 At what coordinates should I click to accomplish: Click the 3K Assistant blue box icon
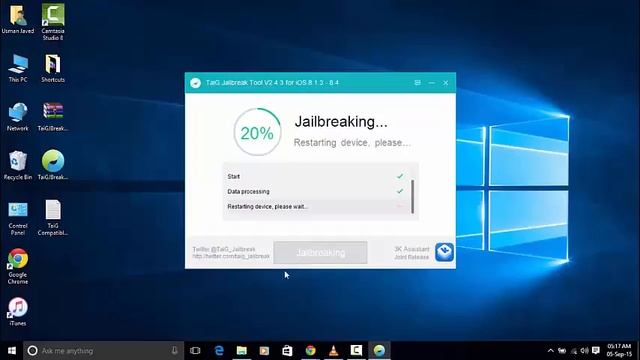pos(444,252)
